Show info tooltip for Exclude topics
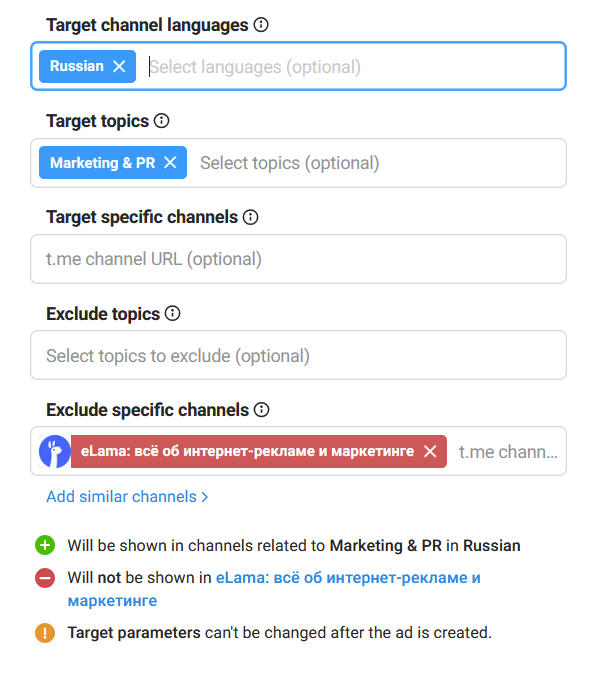Viewport: 600px width, 673px height. pos(173,313)
